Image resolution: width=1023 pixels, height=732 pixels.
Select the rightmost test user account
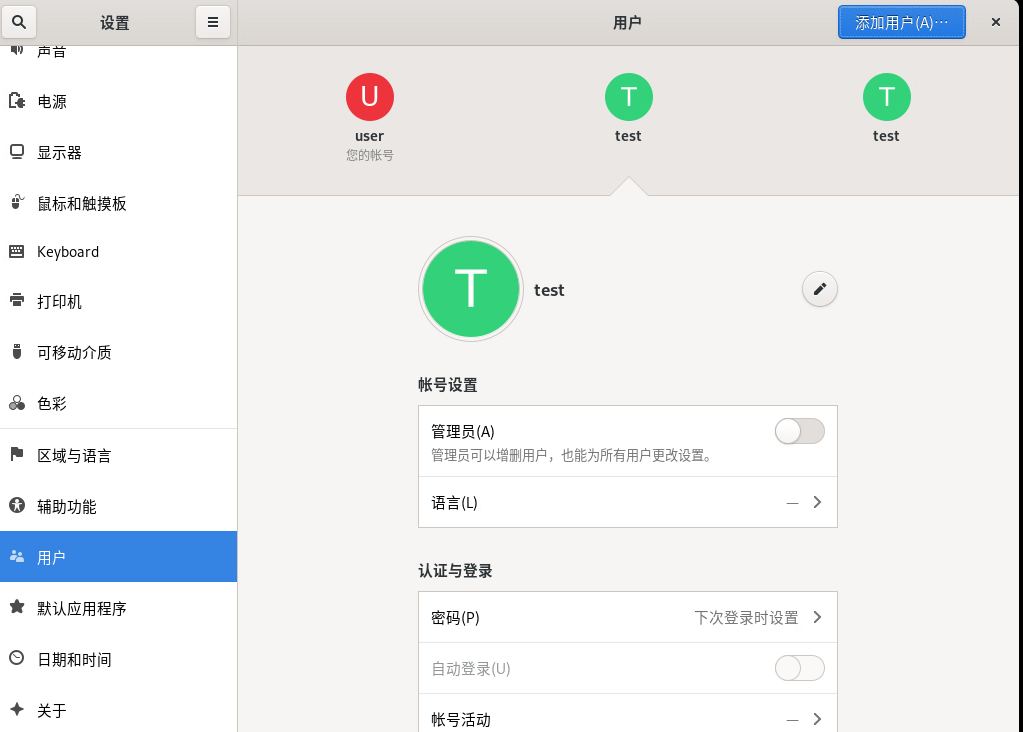coord(886,97)
